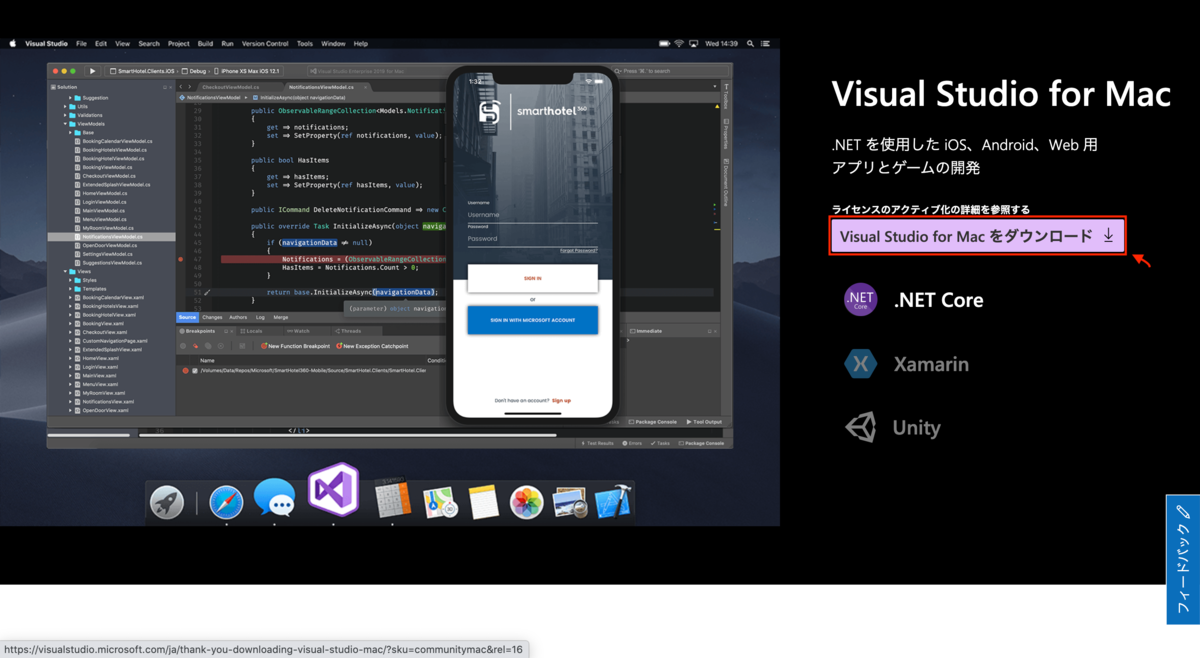Open the Project menu in menu bar
This screenshot has width=1200, height=658.
pyautogui.click(x=179, y=44)
